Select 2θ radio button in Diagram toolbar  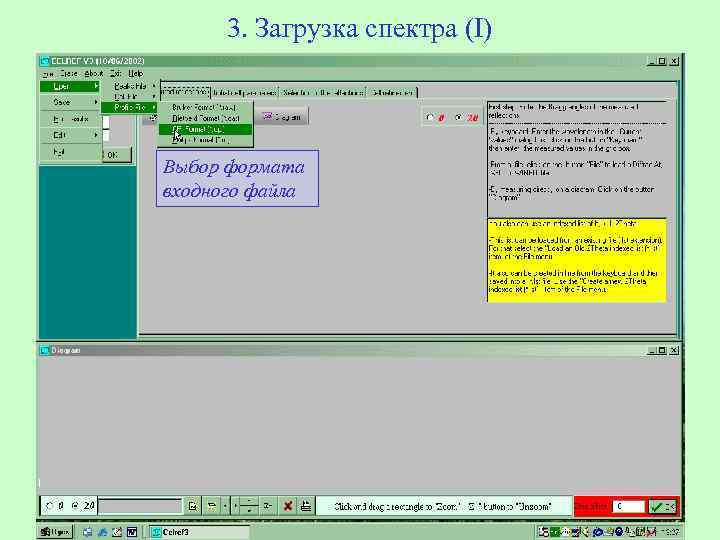(x=75, y=506)
